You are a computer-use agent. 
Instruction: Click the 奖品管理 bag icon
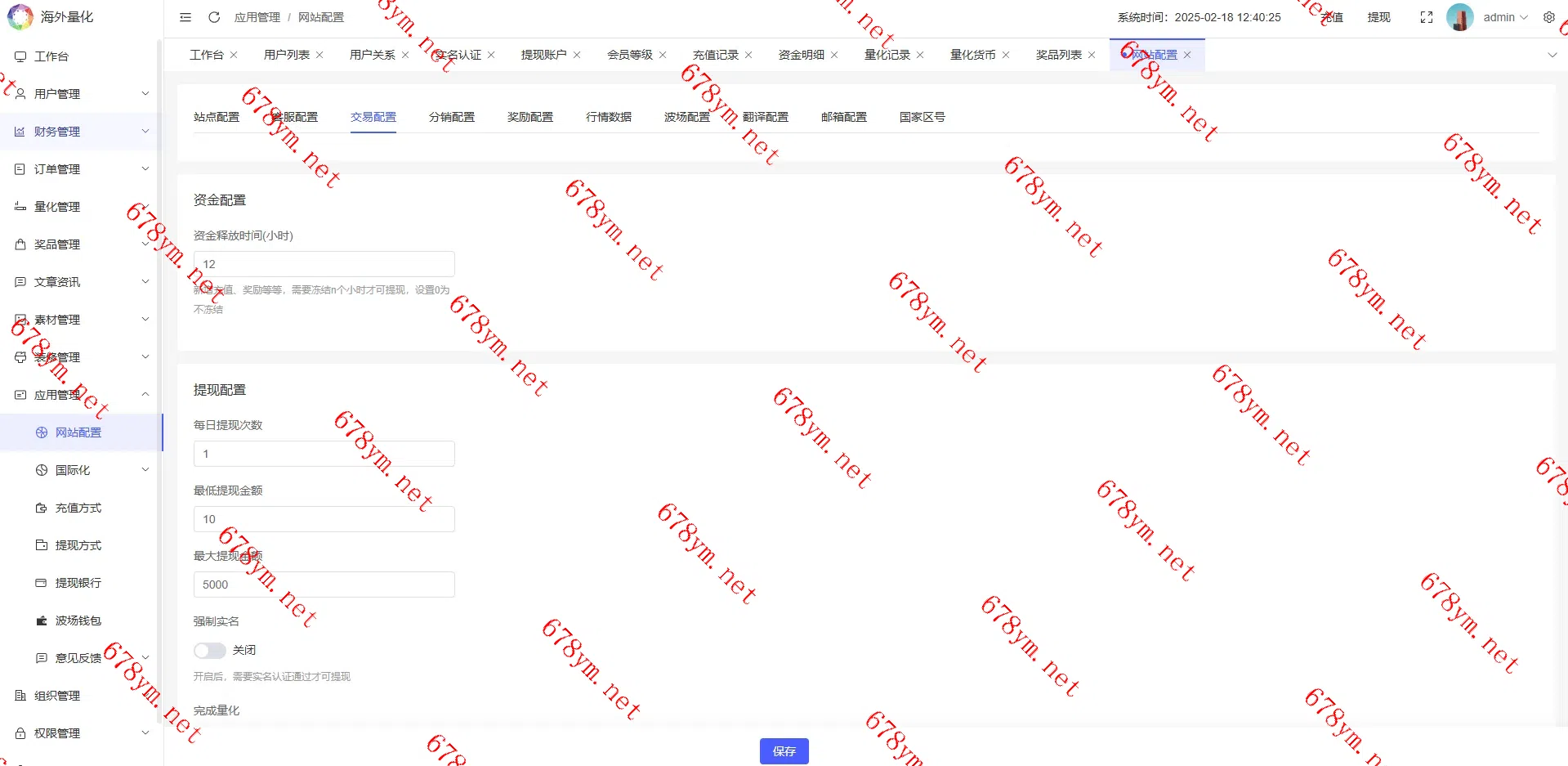click(x=20, y=244)
